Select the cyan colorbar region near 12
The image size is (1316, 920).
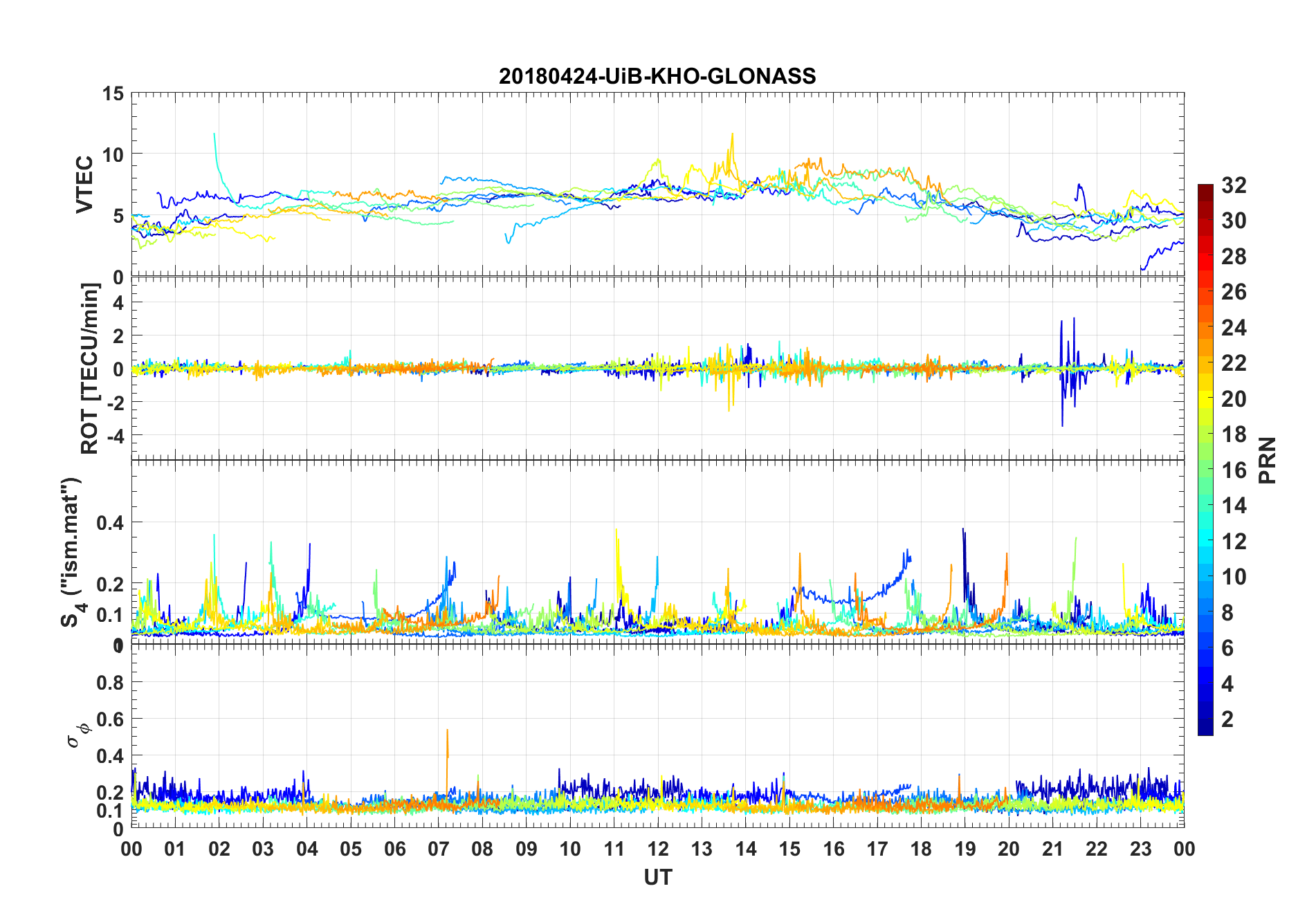coord(1205,541)
